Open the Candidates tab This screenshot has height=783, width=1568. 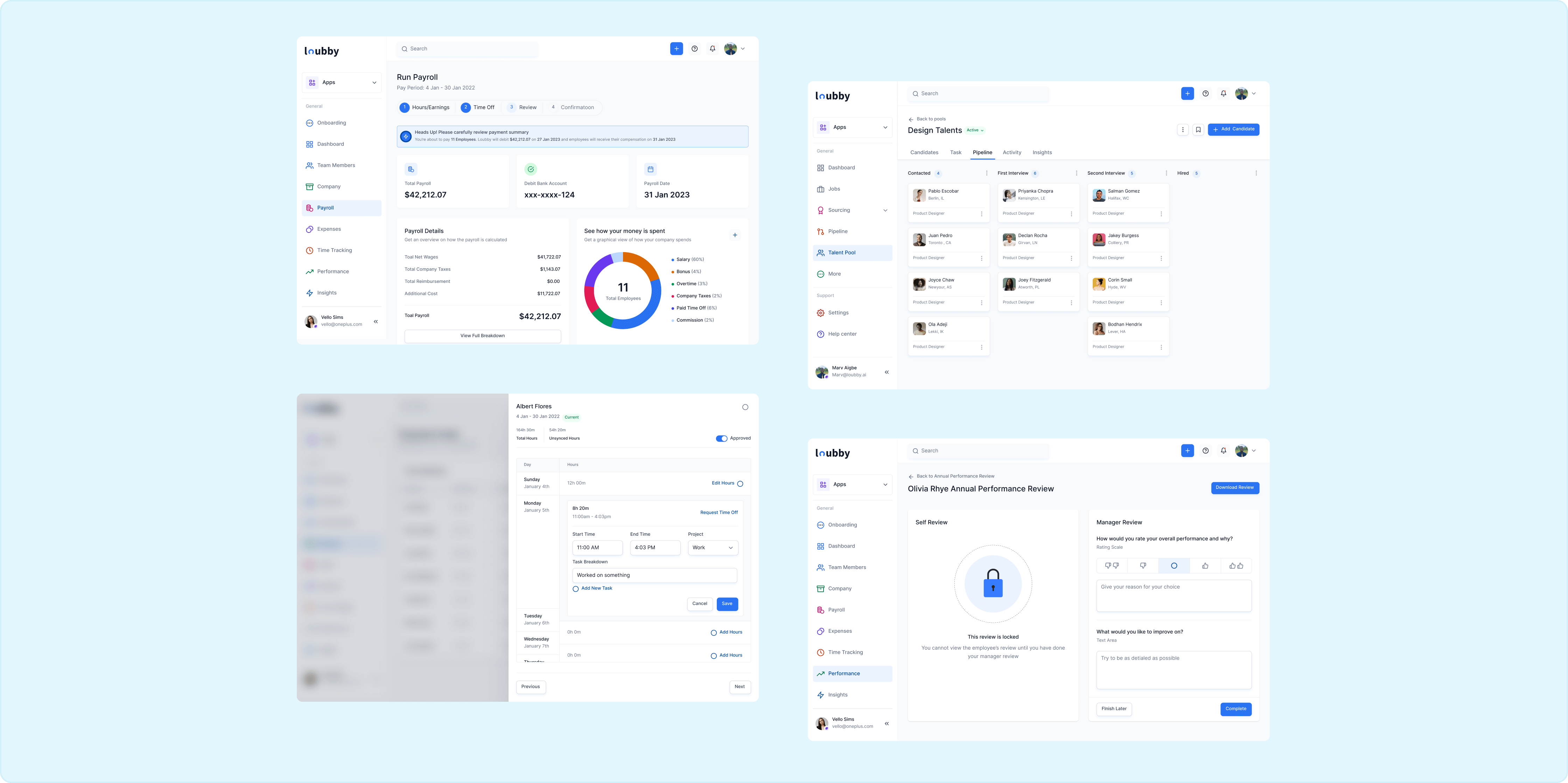(x=924, y=153)
